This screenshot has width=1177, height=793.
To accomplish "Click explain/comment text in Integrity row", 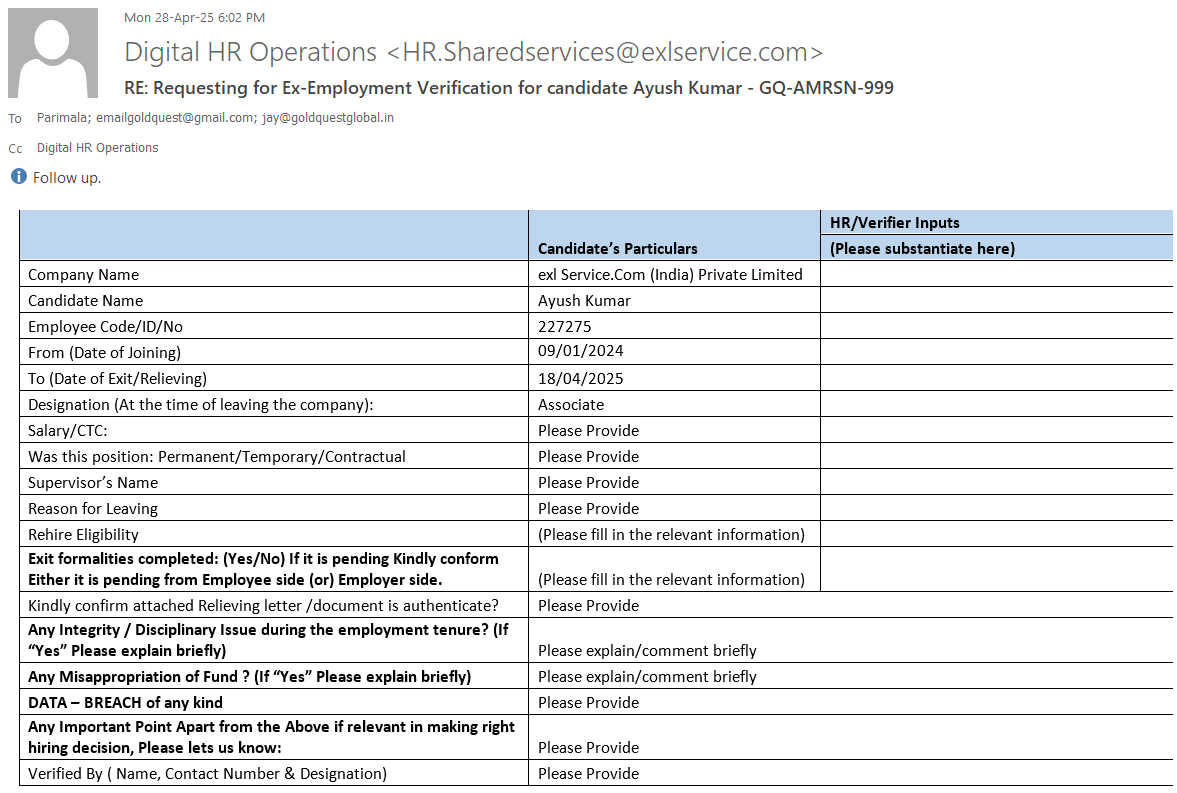I will pyautogui.click(x=647, y=651).
